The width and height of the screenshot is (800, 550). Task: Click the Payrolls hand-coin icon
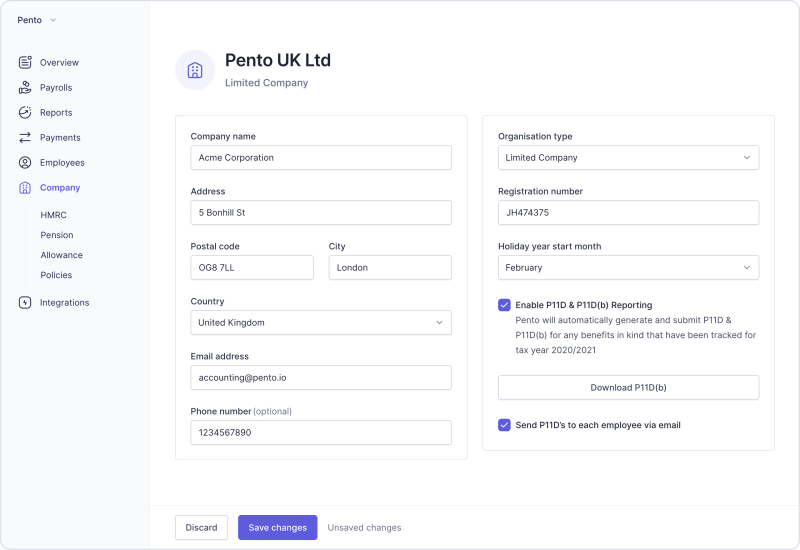(x=25, y=87)
